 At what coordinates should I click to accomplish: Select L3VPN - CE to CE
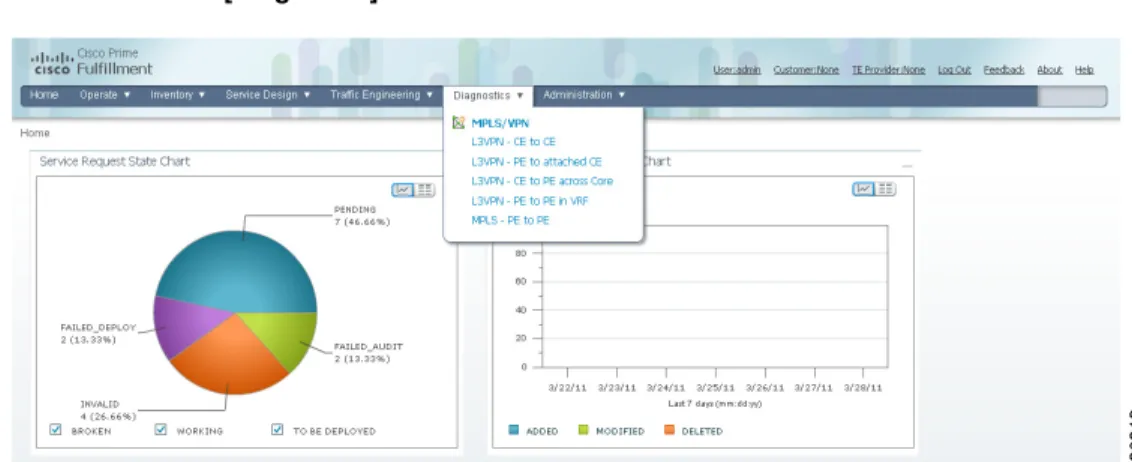pyautogui.click(x=513, y=141)
